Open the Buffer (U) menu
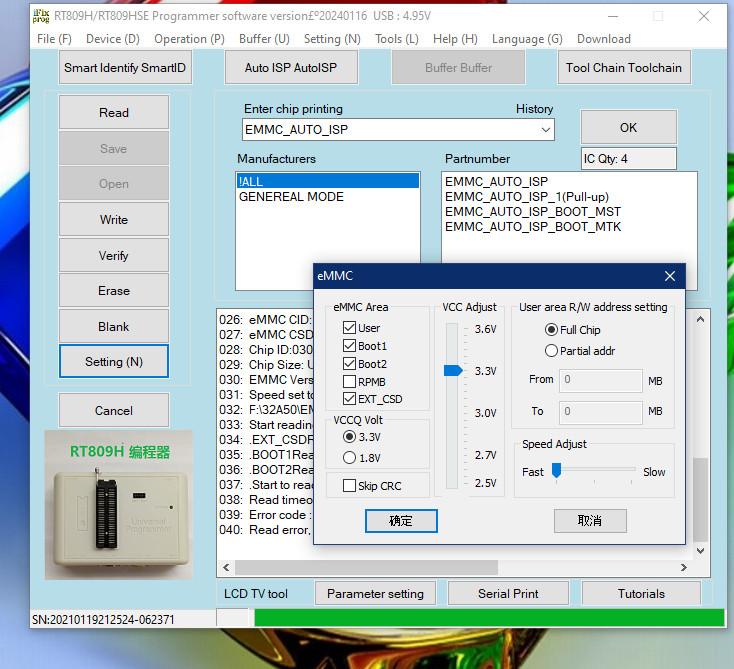The height and width of the screenshot is (669, 734). pos(264,39)
